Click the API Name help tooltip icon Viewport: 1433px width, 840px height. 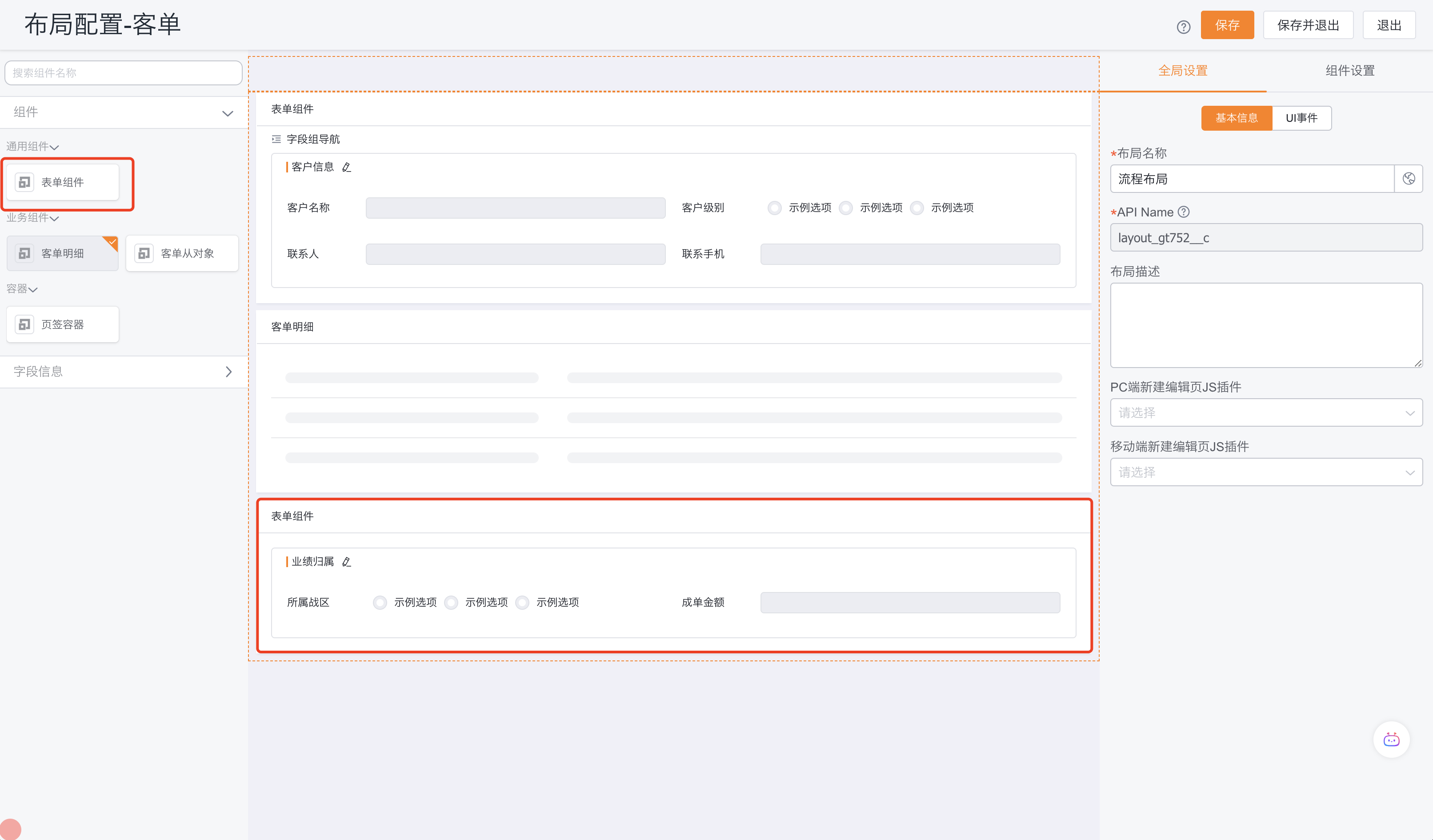[x=1183, y=212]
